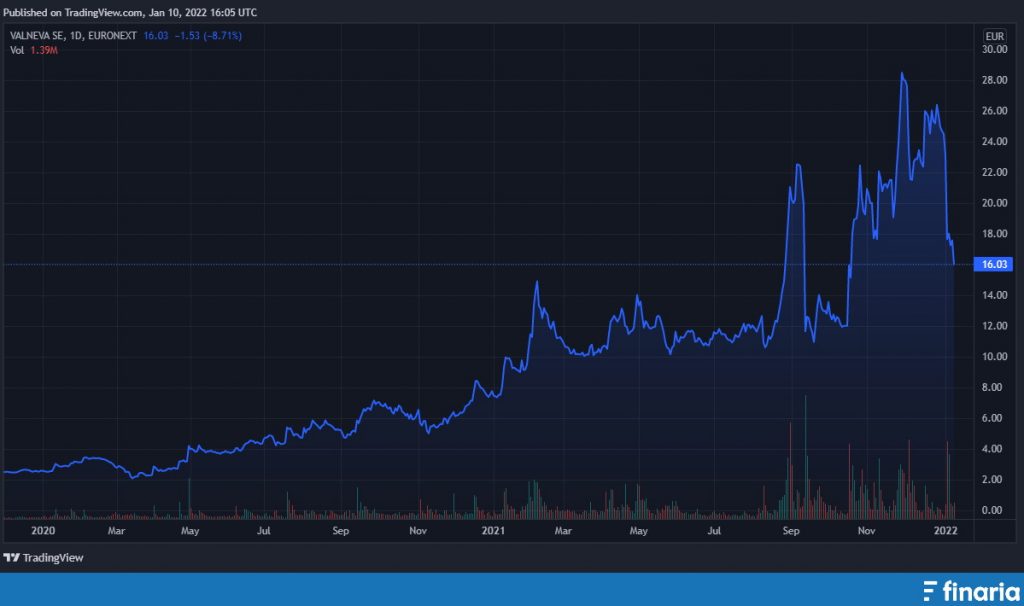This screenshot has width=1024, height=606.
Task: Select the 2021 label on time axis
Action: [491, 531]
